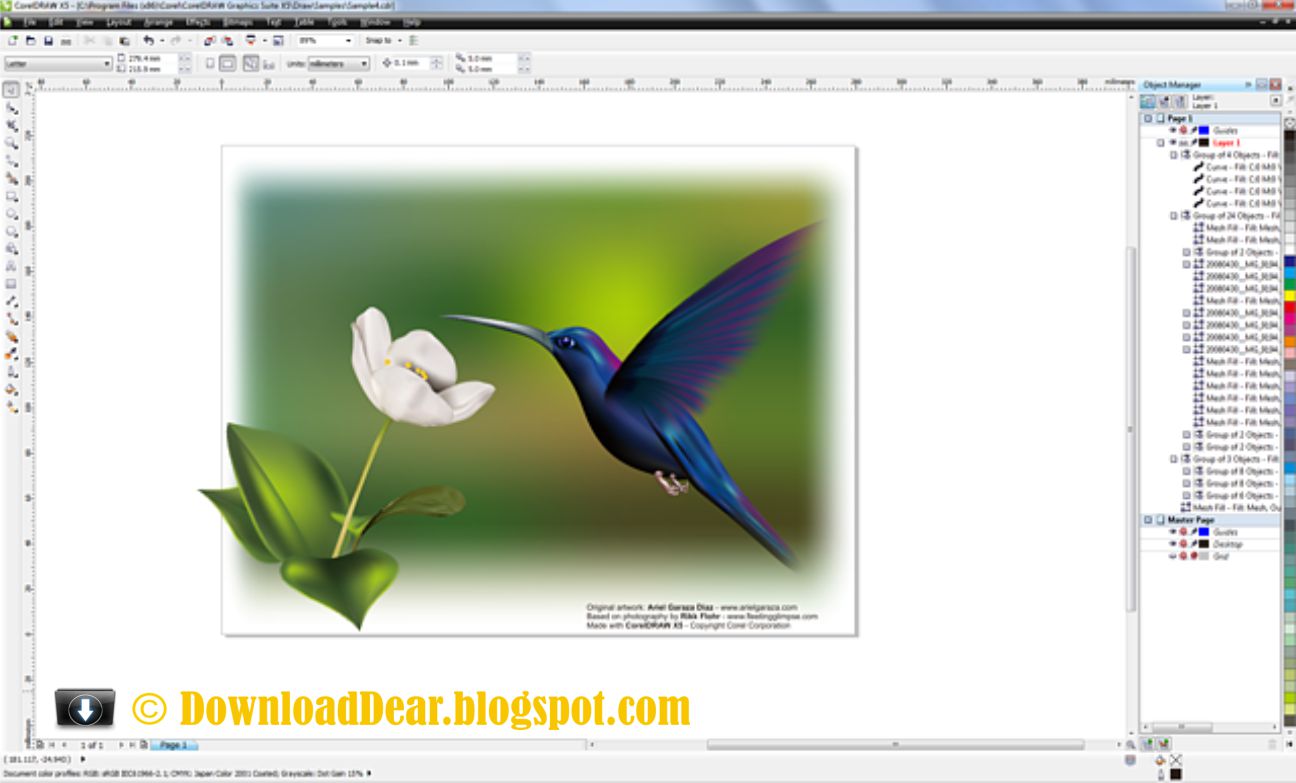Open the Window menu
This screenshot has height=783, width=1296.
coord(375,21)
